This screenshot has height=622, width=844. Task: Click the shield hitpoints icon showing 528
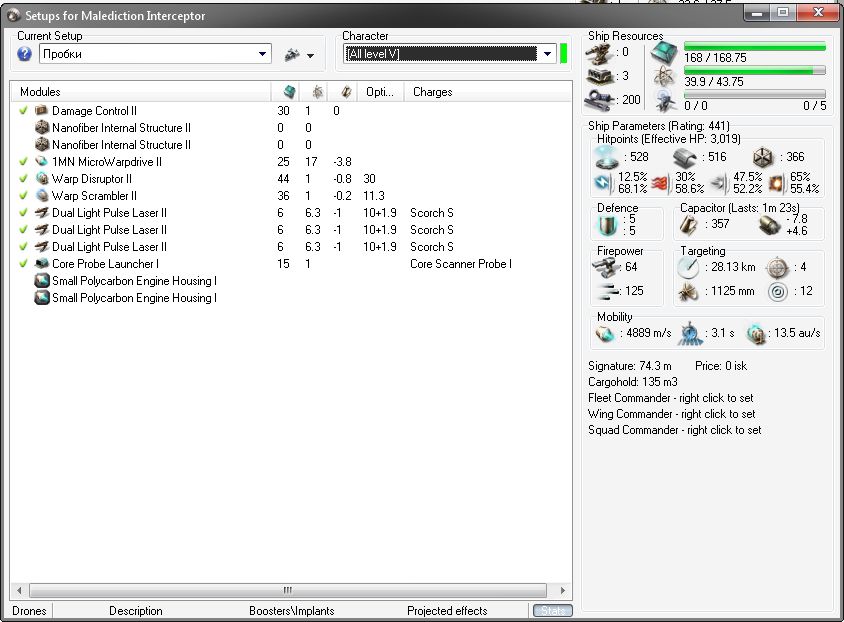click(607, 157)
